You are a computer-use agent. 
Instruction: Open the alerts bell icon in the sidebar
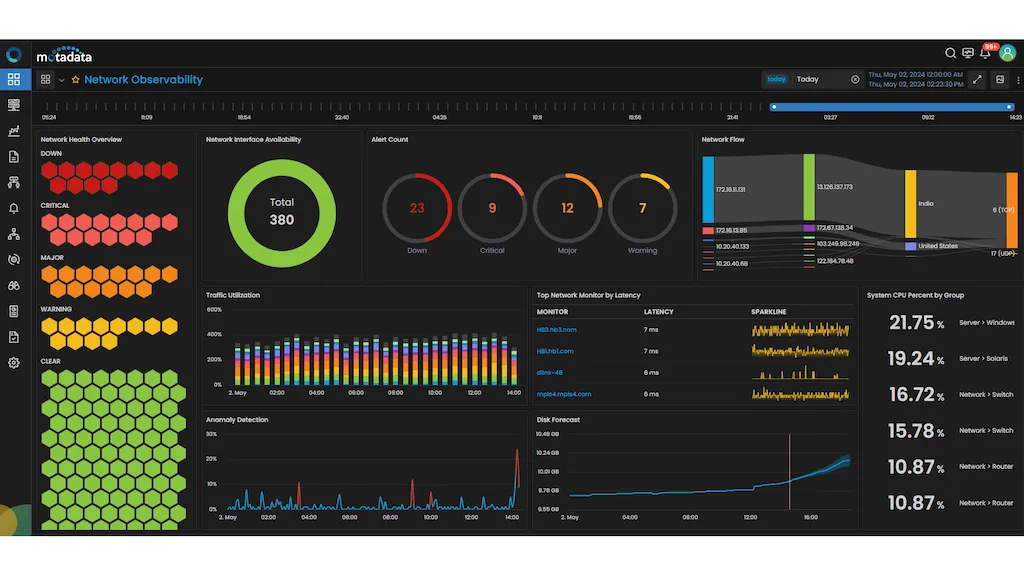click(x=14, y=208)
